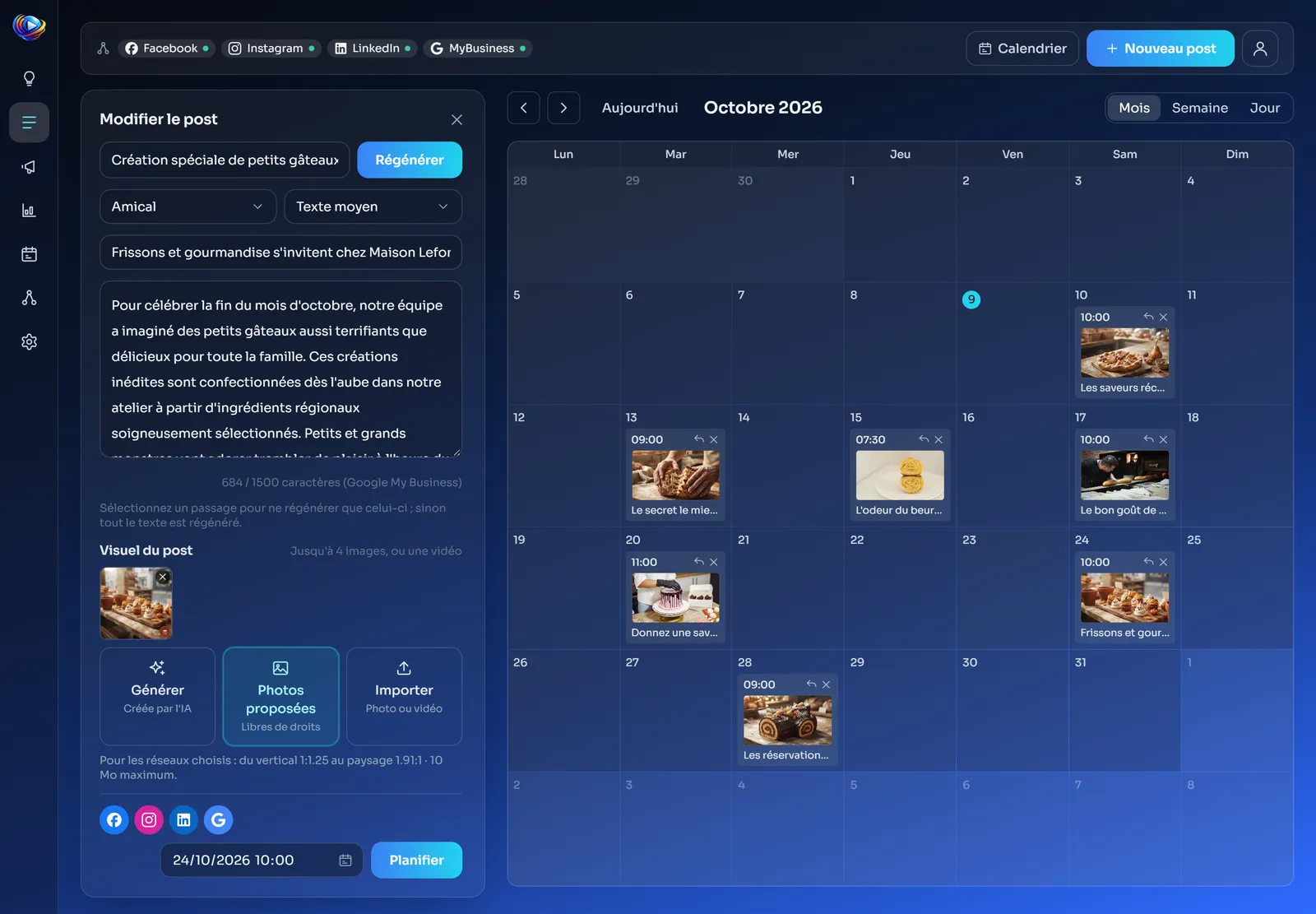1316x914 pixels.
Task: Click the Régénérer button
Action: coord(410,160)
